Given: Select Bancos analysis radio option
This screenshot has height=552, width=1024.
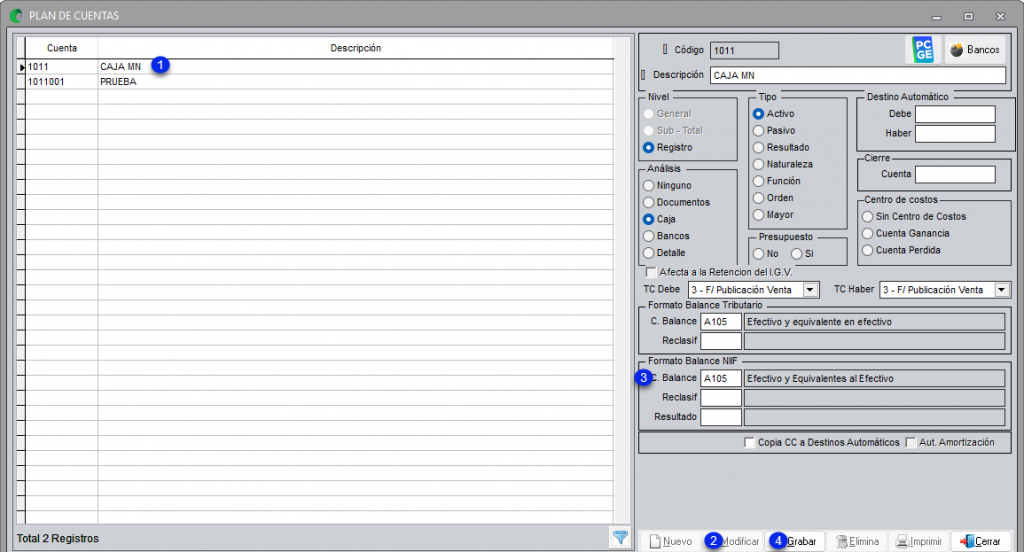Looking at the screenshot, I should (x=648, y=236).
